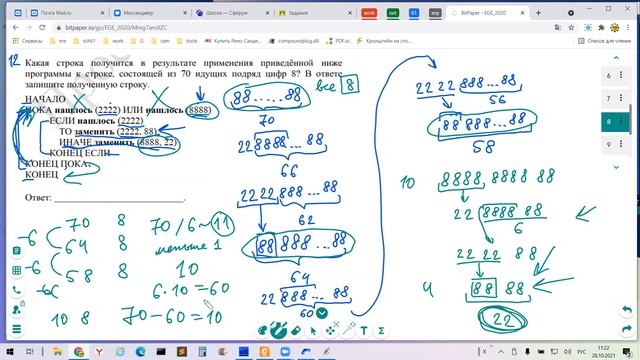Image resolution: width=640 pixels, height=360 pixels.
Task: Open the green 'net' tab group
Action: [393, 13]
